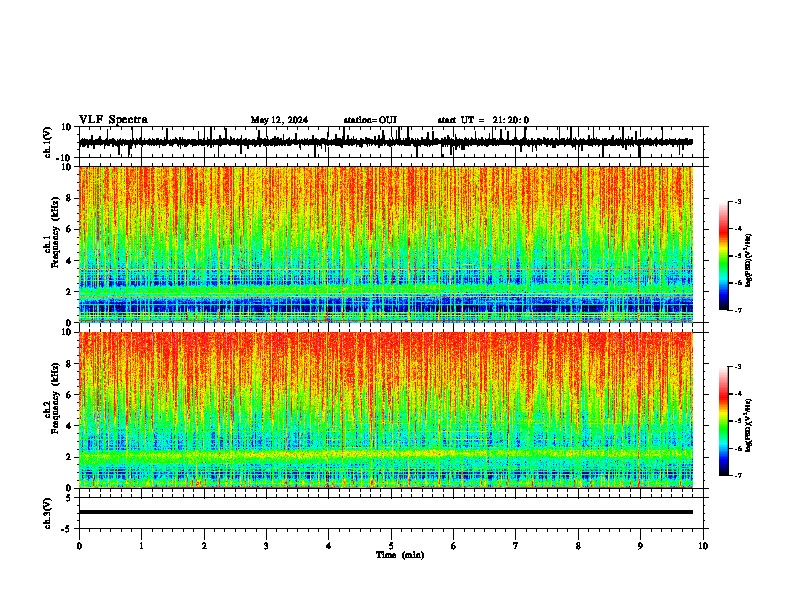This screenshot has width=792, height=612.
Task: Click the "-7" value on ch.1 colorbar
Action: point(737,310)
